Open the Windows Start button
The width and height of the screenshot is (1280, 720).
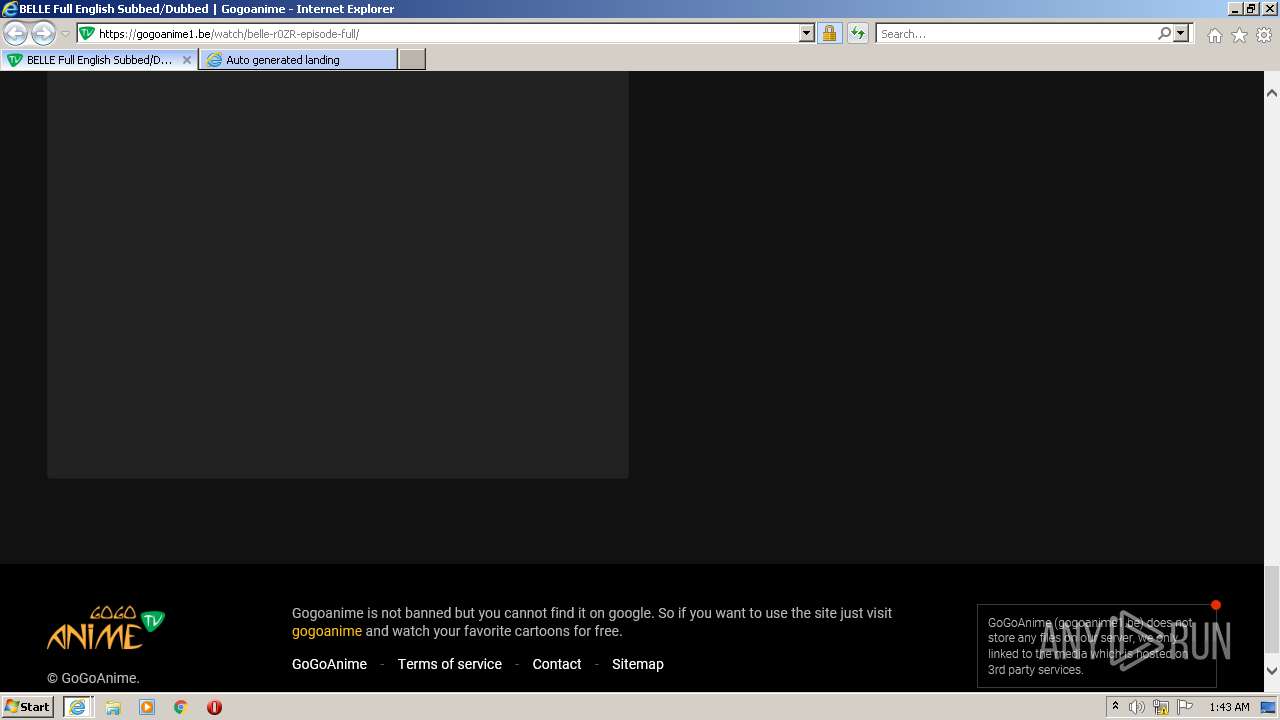28,707
